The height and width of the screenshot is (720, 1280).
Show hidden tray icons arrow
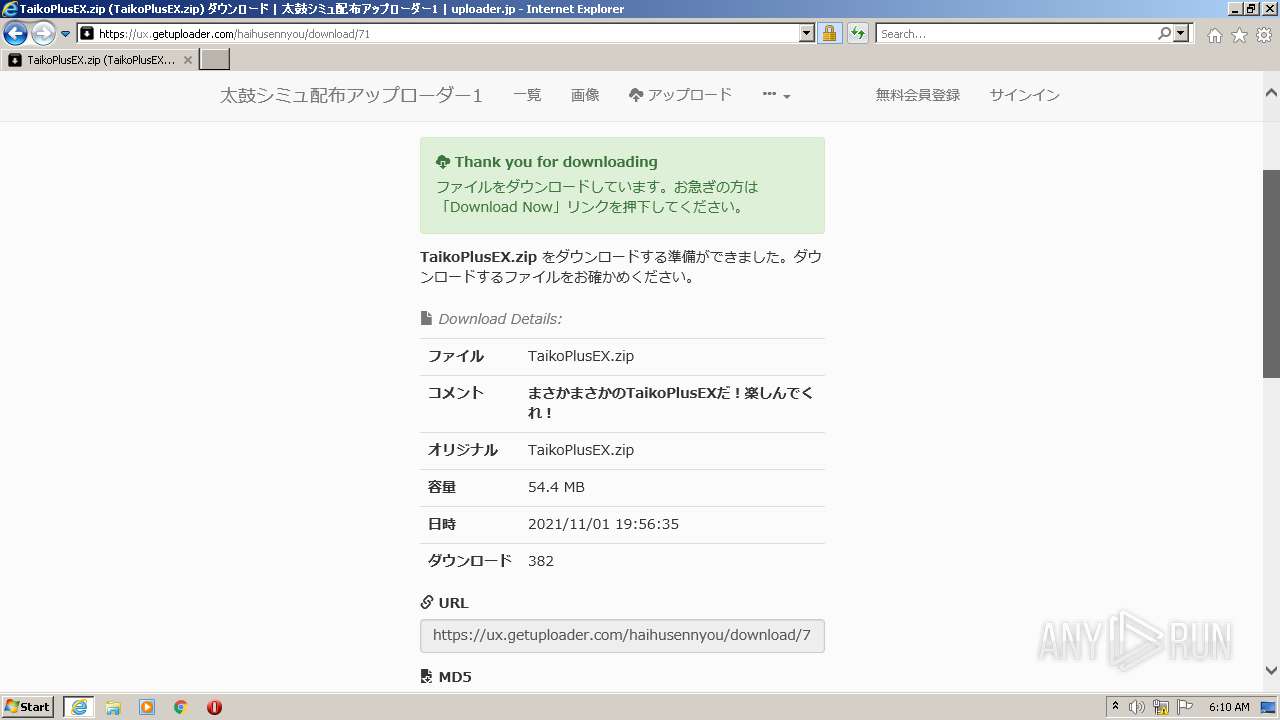1115,707
